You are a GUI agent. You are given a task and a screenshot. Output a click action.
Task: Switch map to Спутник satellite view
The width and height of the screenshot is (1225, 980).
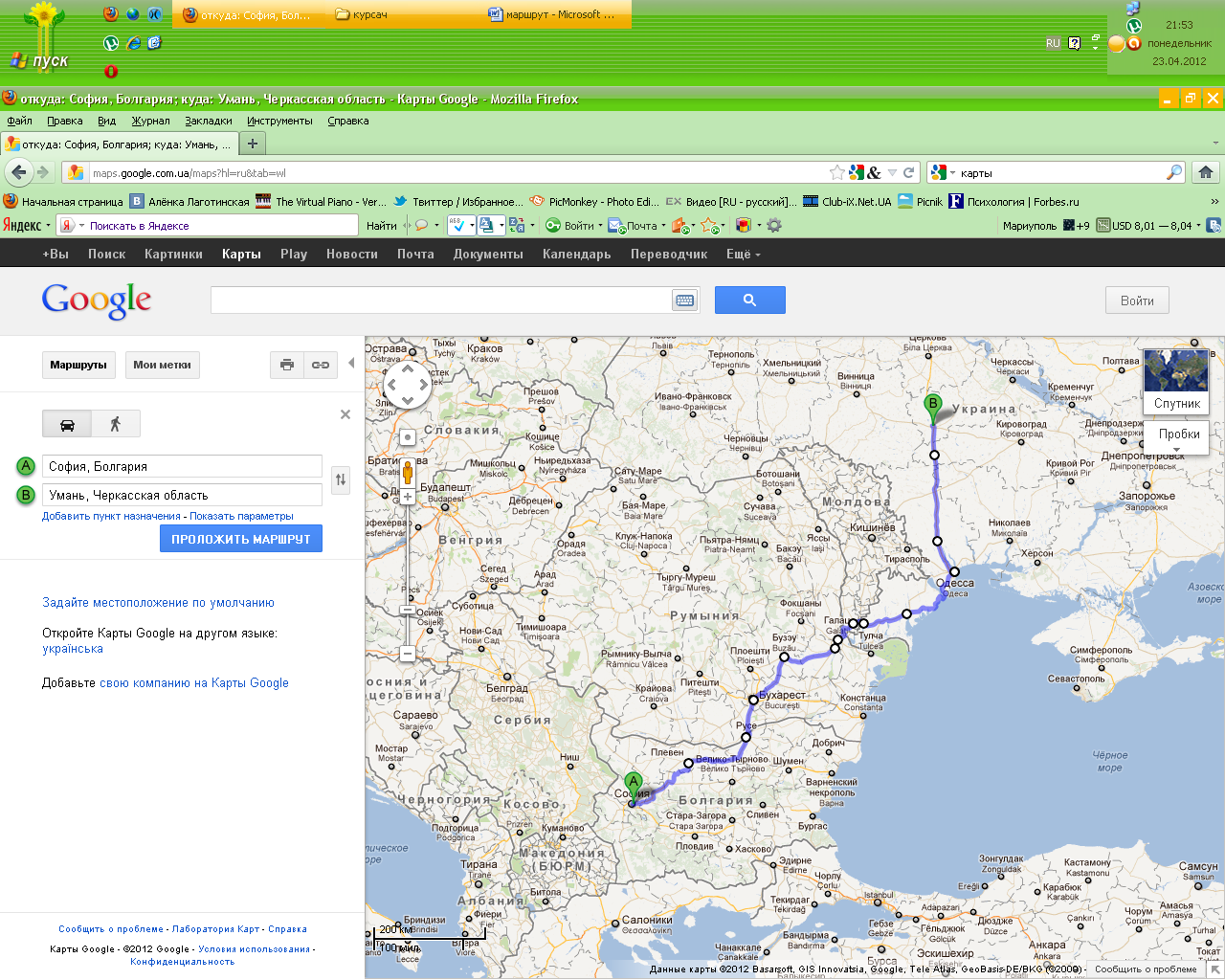[x=1176, y=380]
